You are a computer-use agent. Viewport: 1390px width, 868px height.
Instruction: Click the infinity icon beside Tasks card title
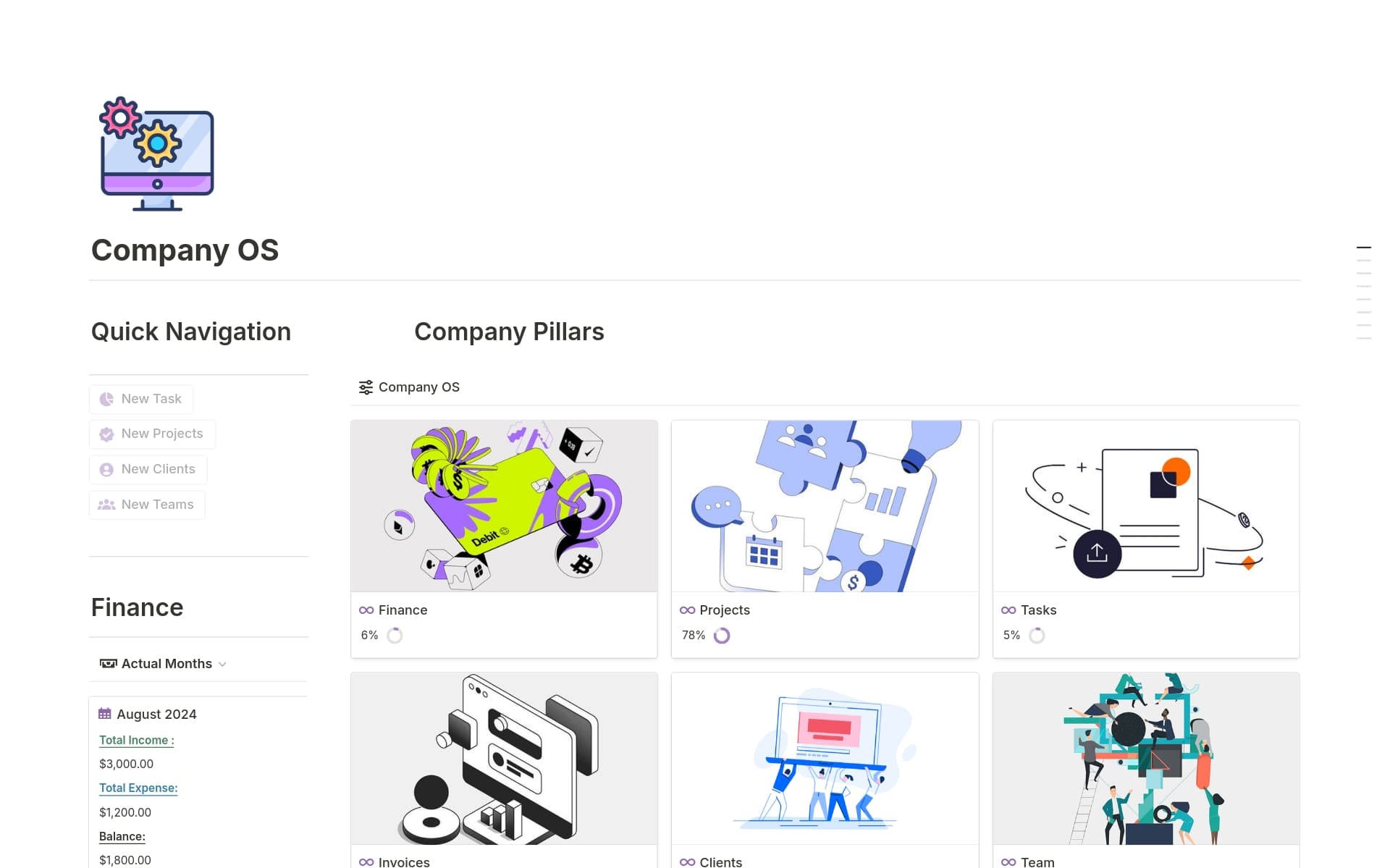(1008, 610)
